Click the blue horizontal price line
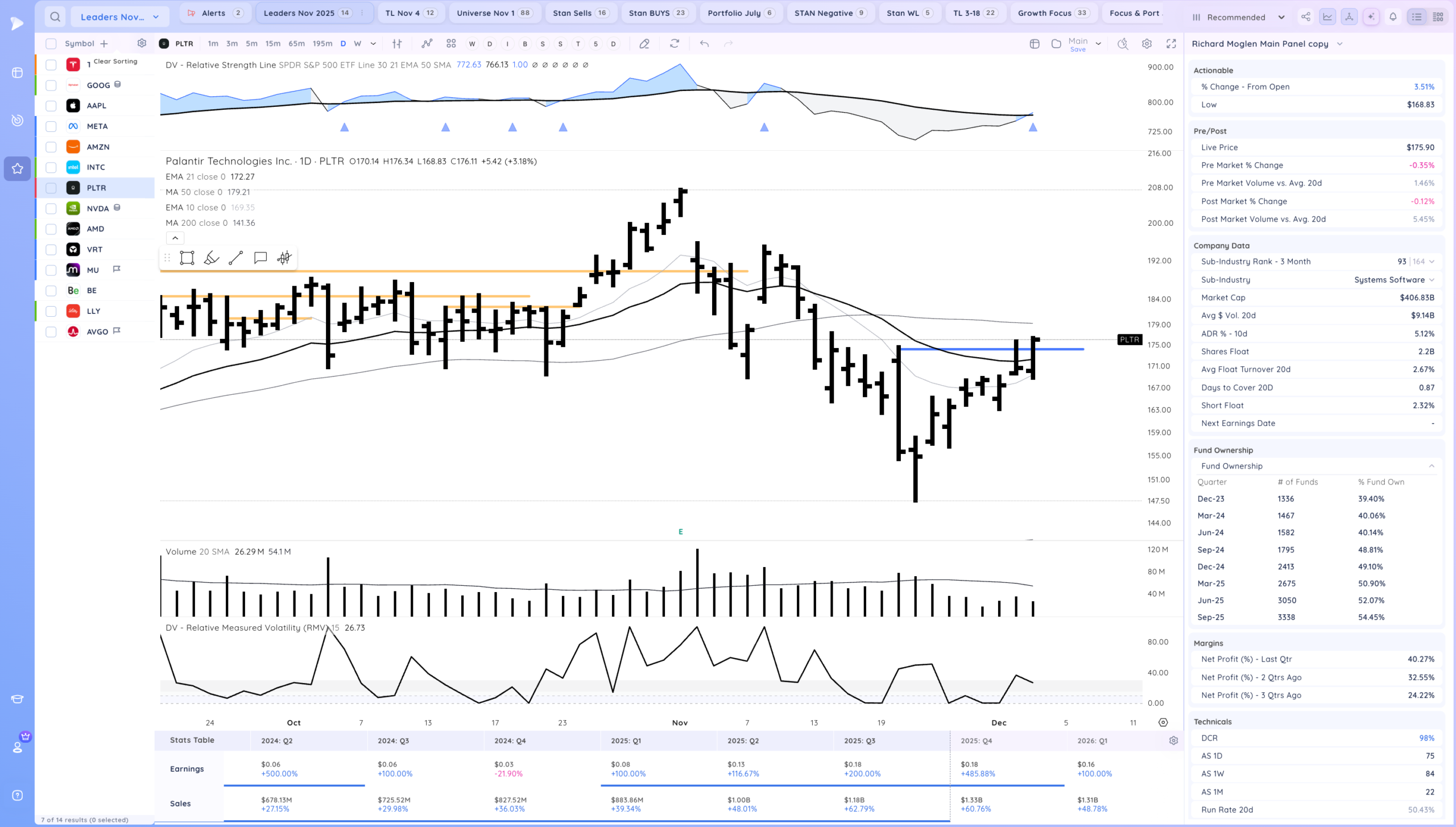1456x827 pixels. [1058, 349]
